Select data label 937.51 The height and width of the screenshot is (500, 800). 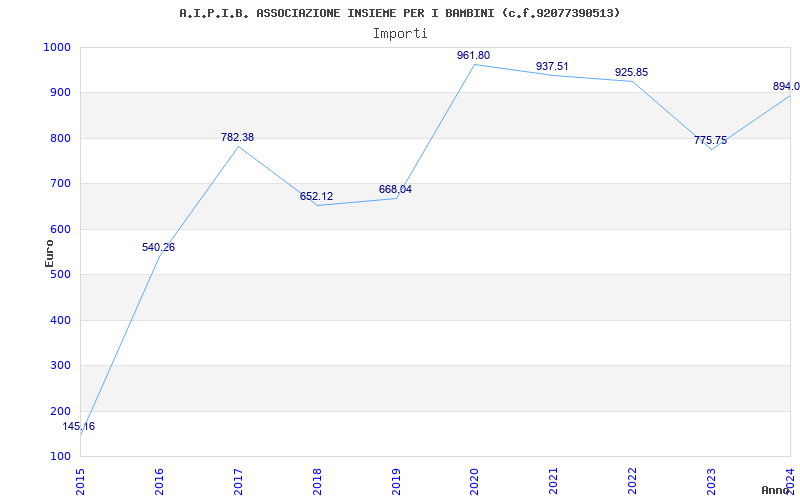click(x=552, y=67)
